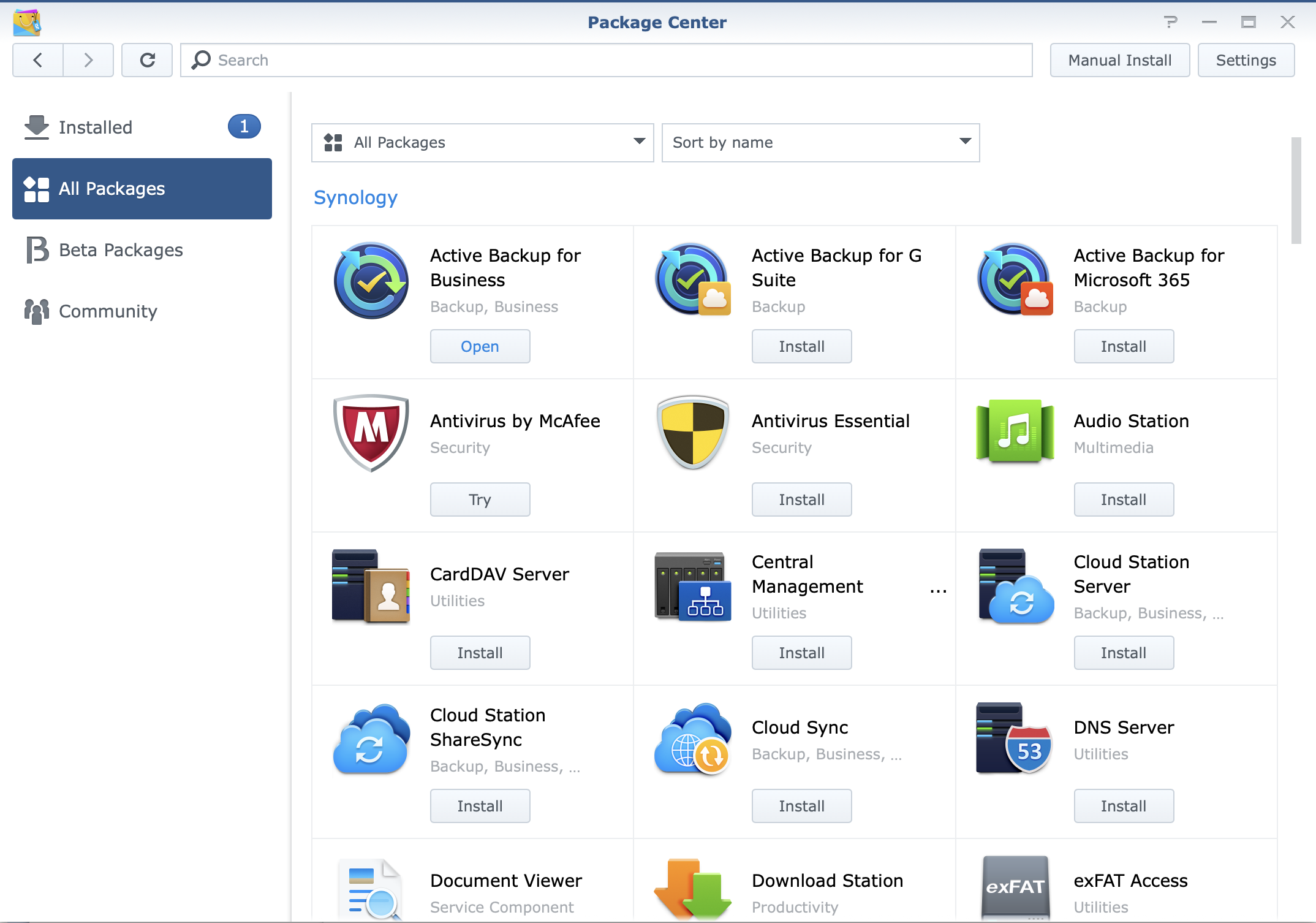
Task: Refresh the package list
Action: 147,60
